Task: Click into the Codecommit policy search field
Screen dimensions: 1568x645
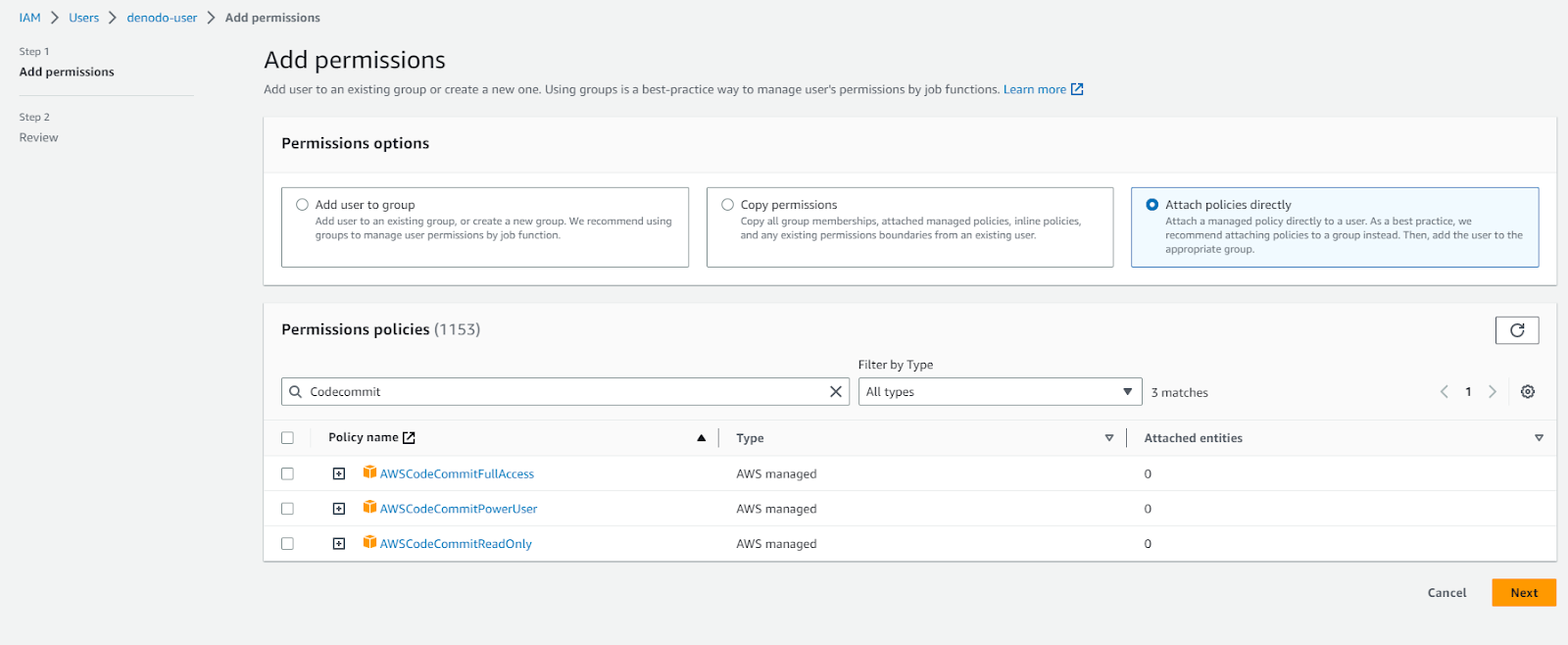Action: [564, 392]
